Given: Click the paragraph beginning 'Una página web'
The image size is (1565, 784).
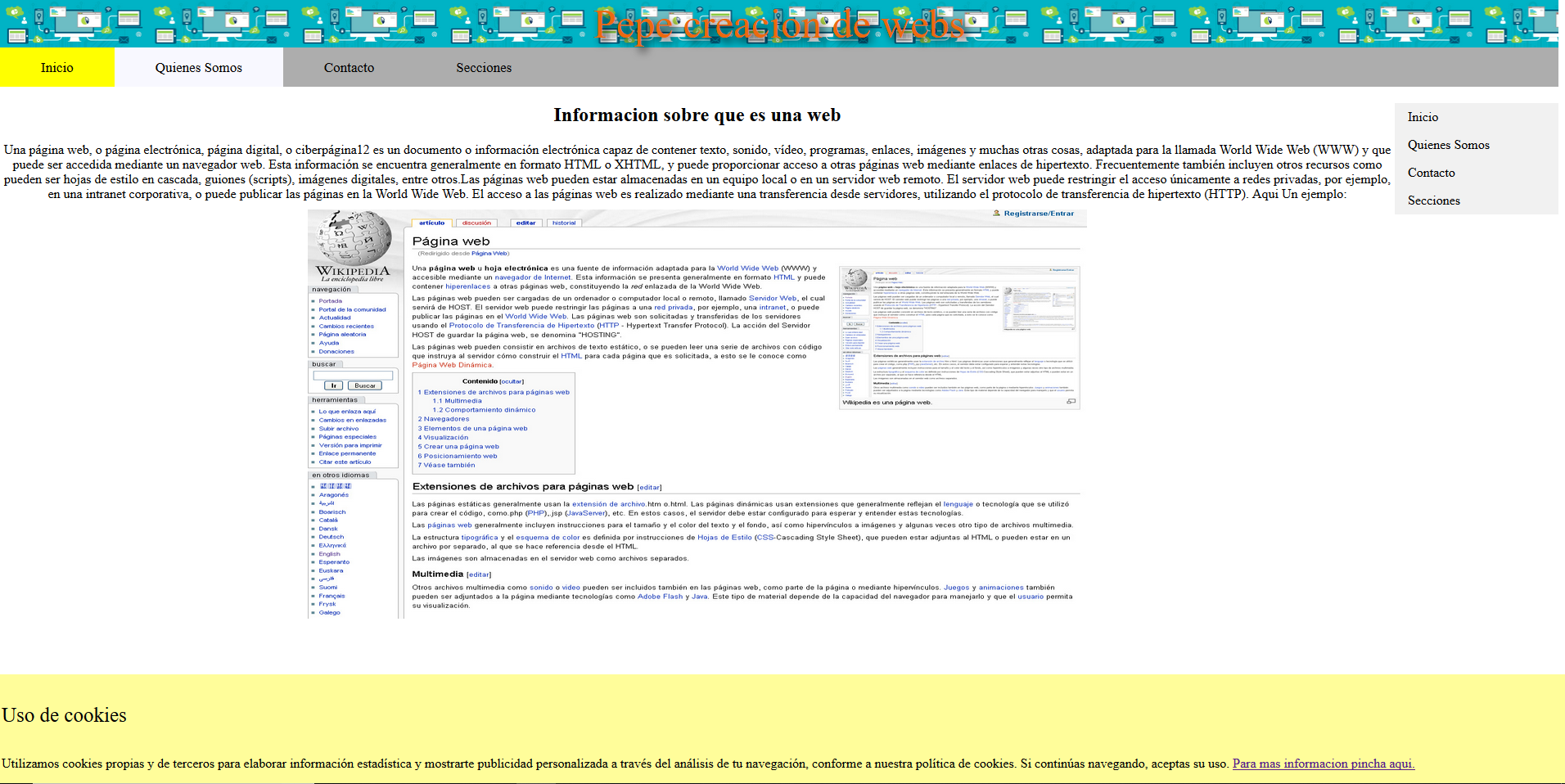Looking at the screenshot, I should coord(697,172).
